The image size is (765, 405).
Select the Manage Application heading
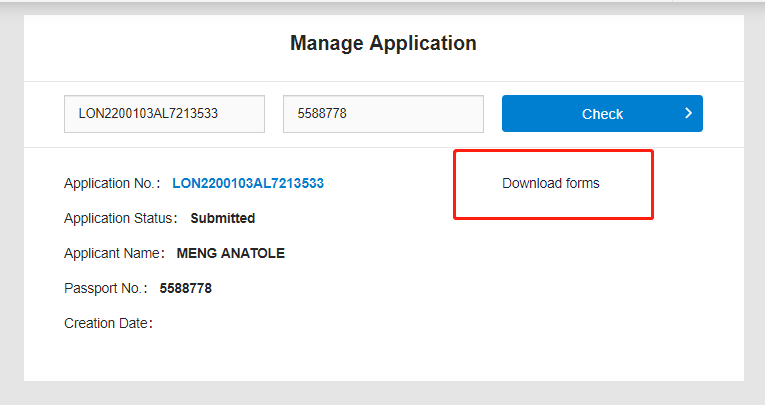(x=383, y=43)
